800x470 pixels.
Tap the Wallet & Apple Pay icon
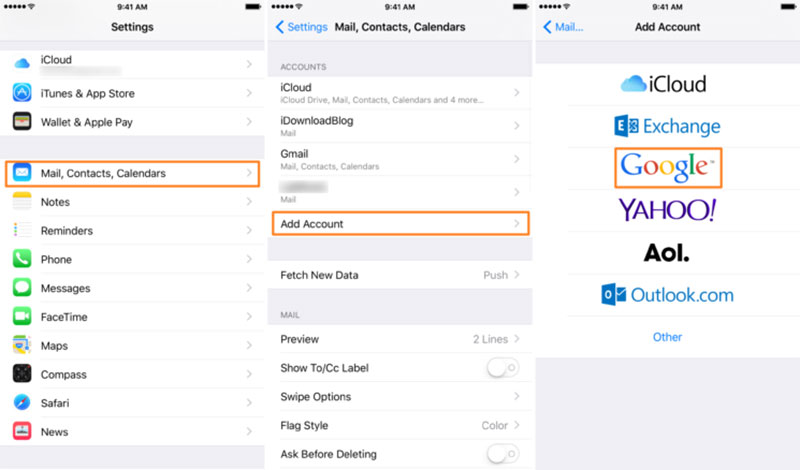coord(22,122)
